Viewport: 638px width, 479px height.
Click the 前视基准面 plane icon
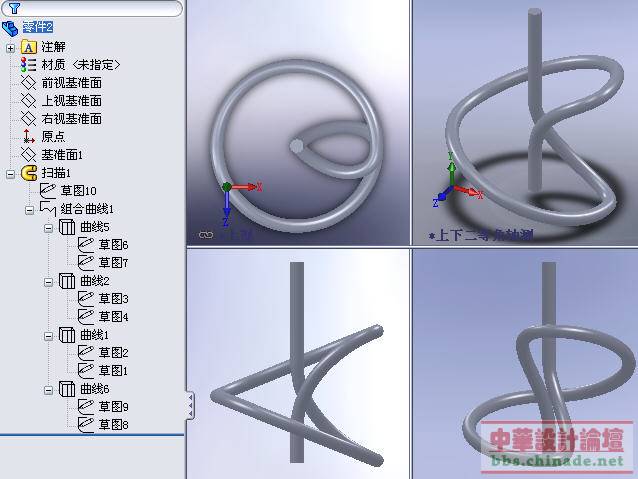tap(28, 83)
